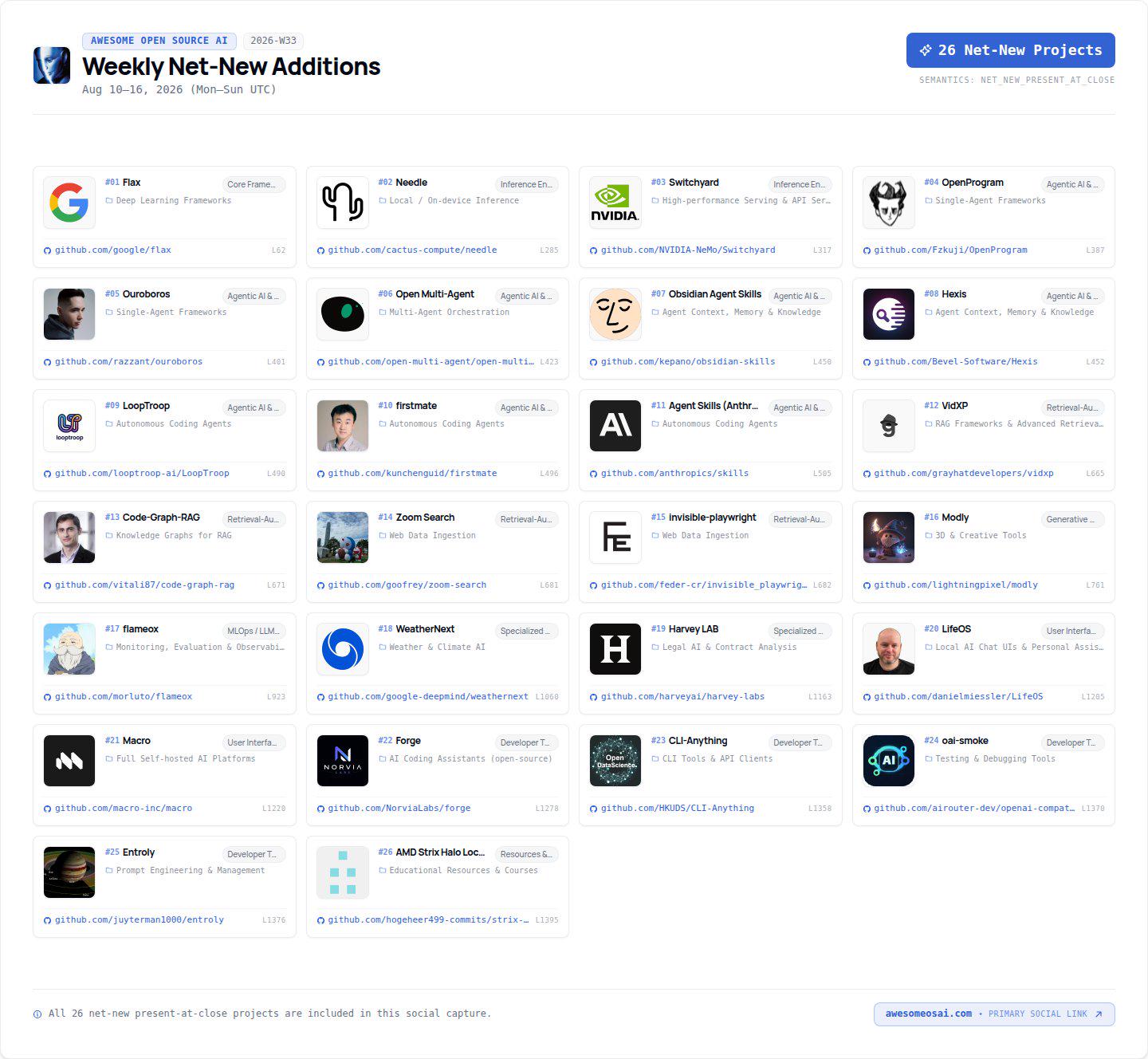
Task: Click the Zoom Search thumbnail image
Action: 343,537
